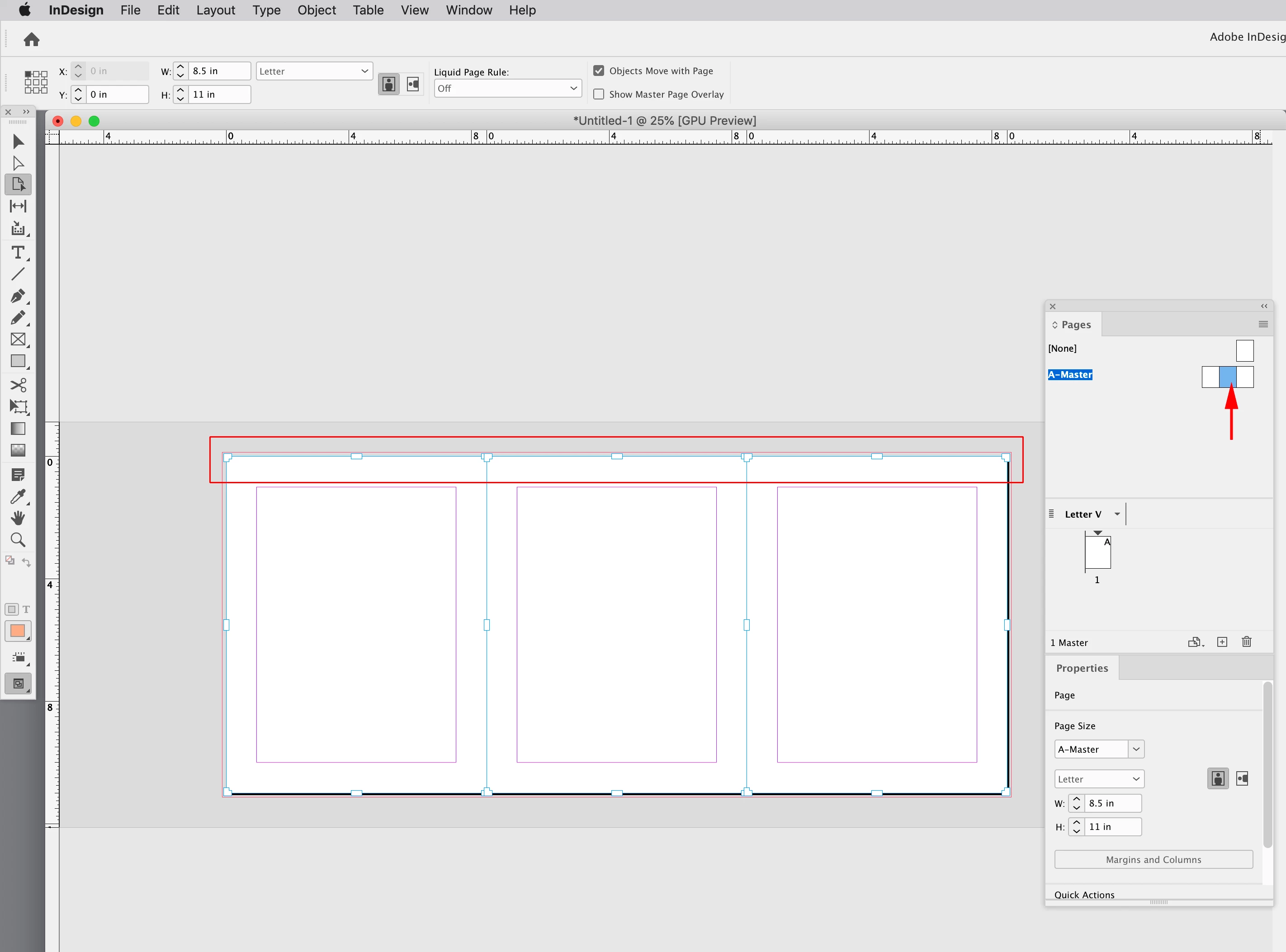Pick the Eyedropper tool

18,496
